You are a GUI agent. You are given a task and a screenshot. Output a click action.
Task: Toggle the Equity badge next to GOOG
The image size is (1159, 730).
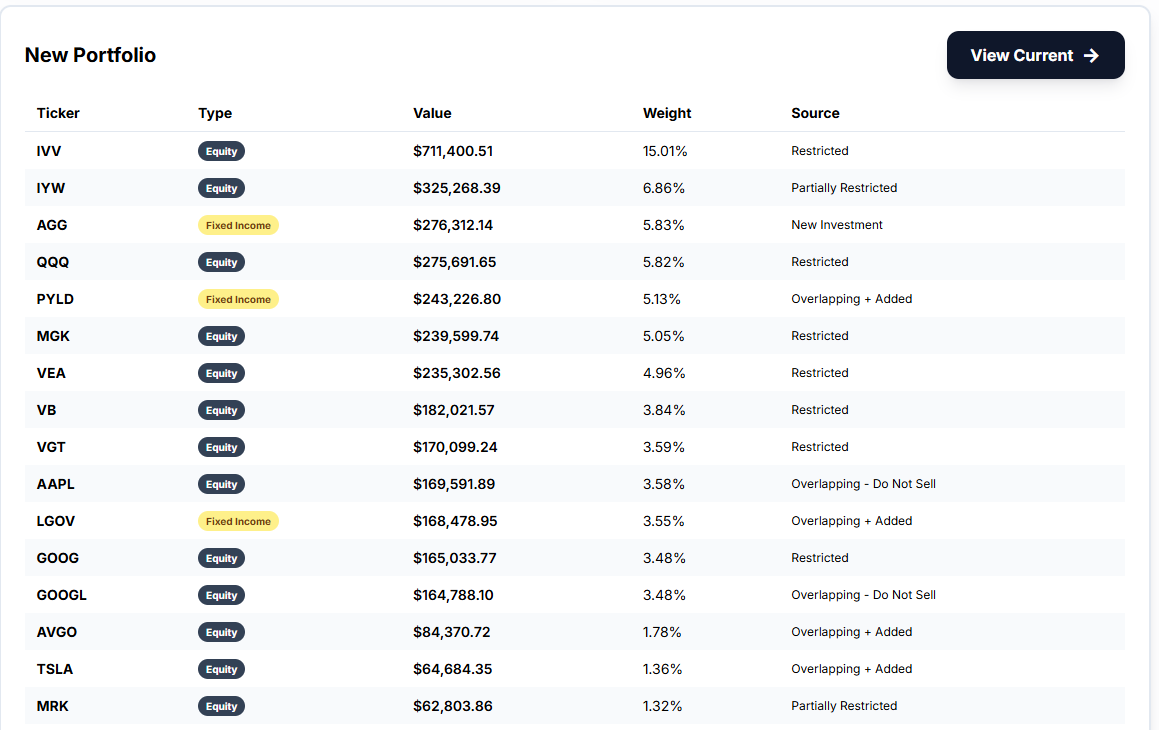click(221, 558)
